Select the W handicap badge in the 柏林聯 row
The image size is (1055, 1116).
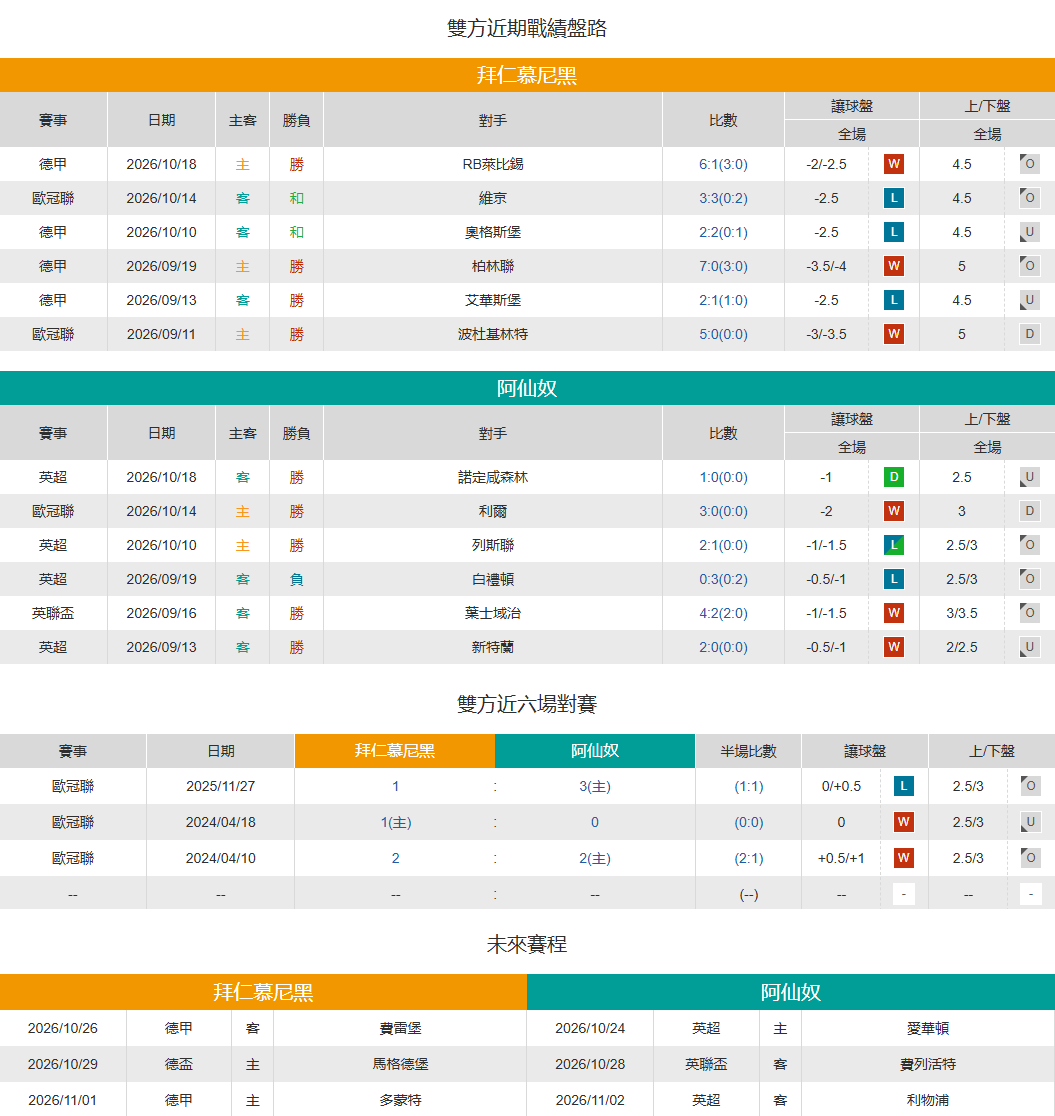(894, 266)
